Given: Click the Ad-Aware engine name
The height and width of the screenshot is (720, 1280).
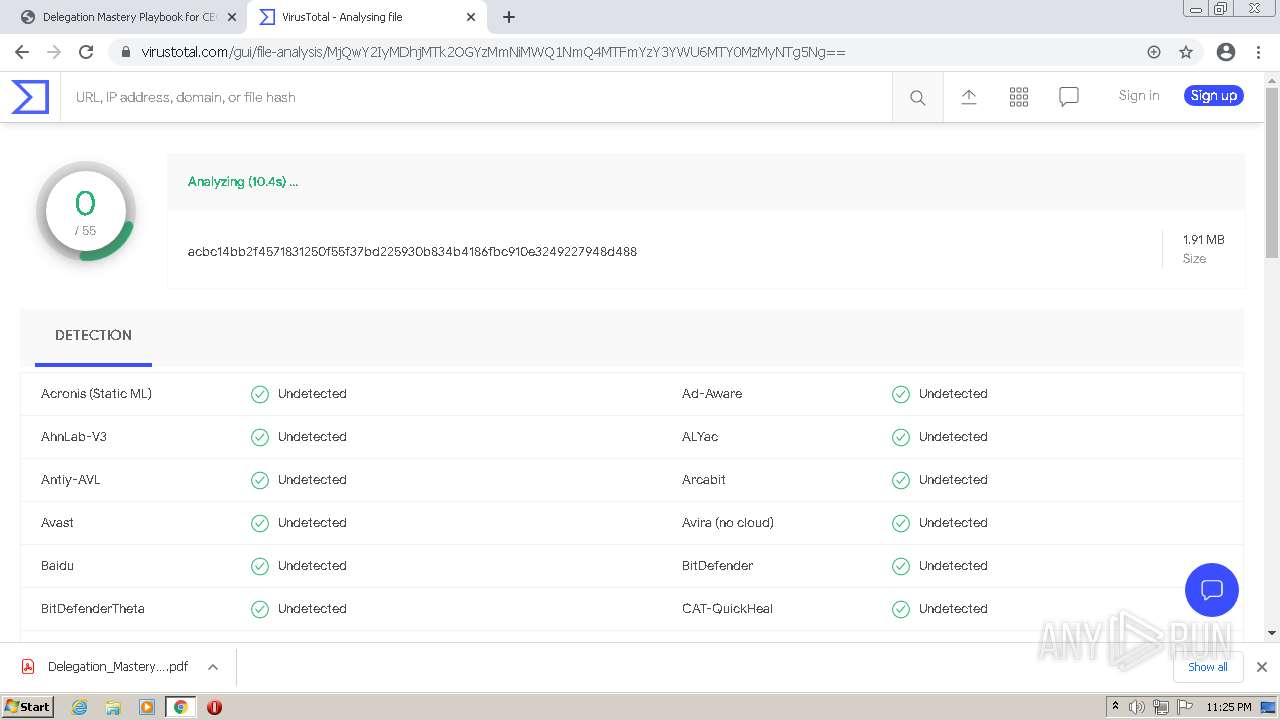Looking at the screenshot, I should [x=712, y=394].
